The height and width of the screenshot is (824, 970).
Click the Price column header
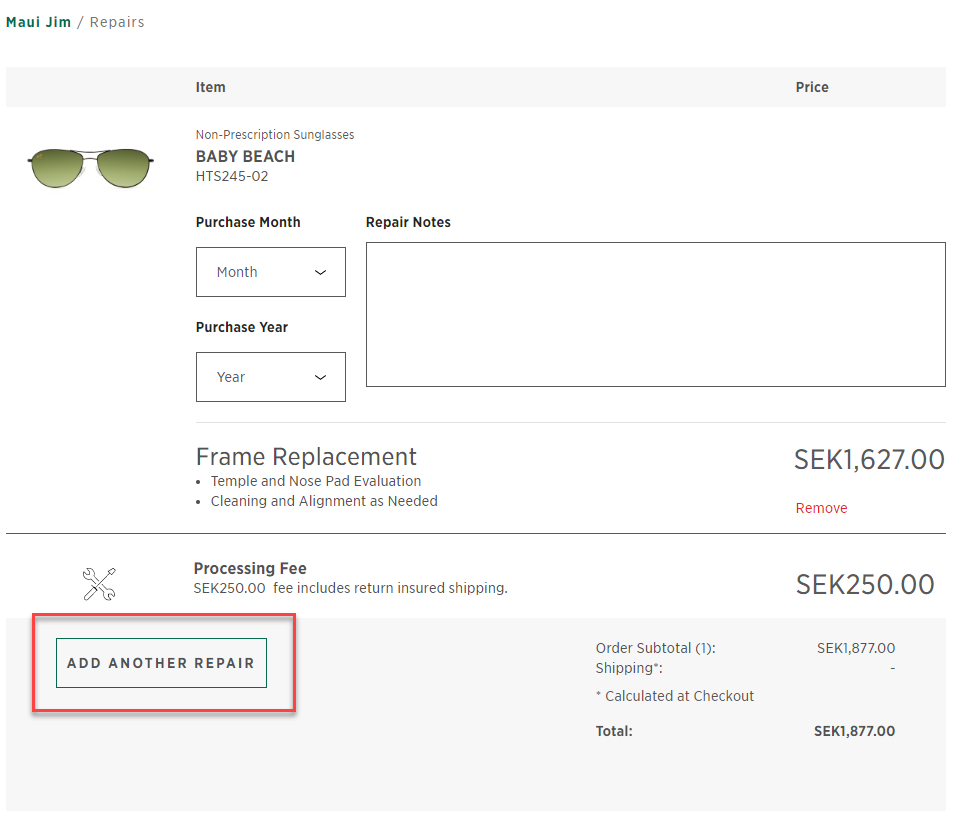(812, 87)
